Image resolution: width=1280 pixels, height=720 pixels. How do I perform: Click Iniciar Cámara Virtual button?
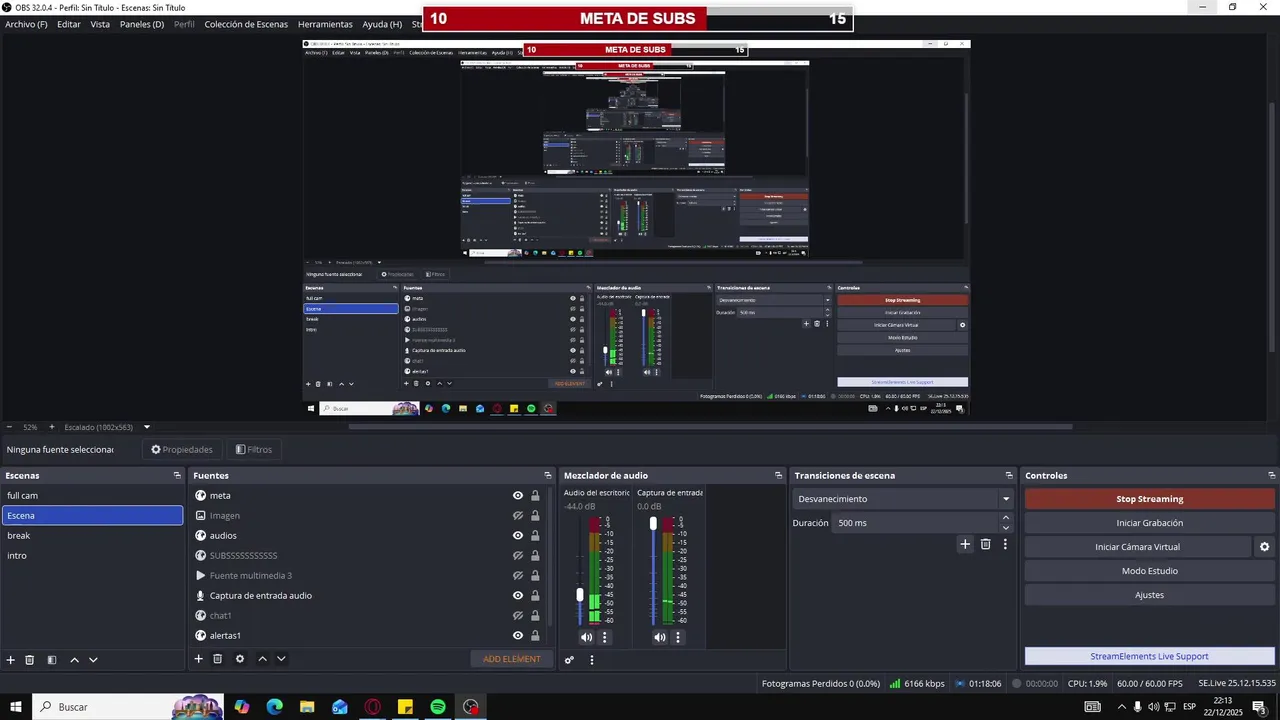(x=1138, y=547)
